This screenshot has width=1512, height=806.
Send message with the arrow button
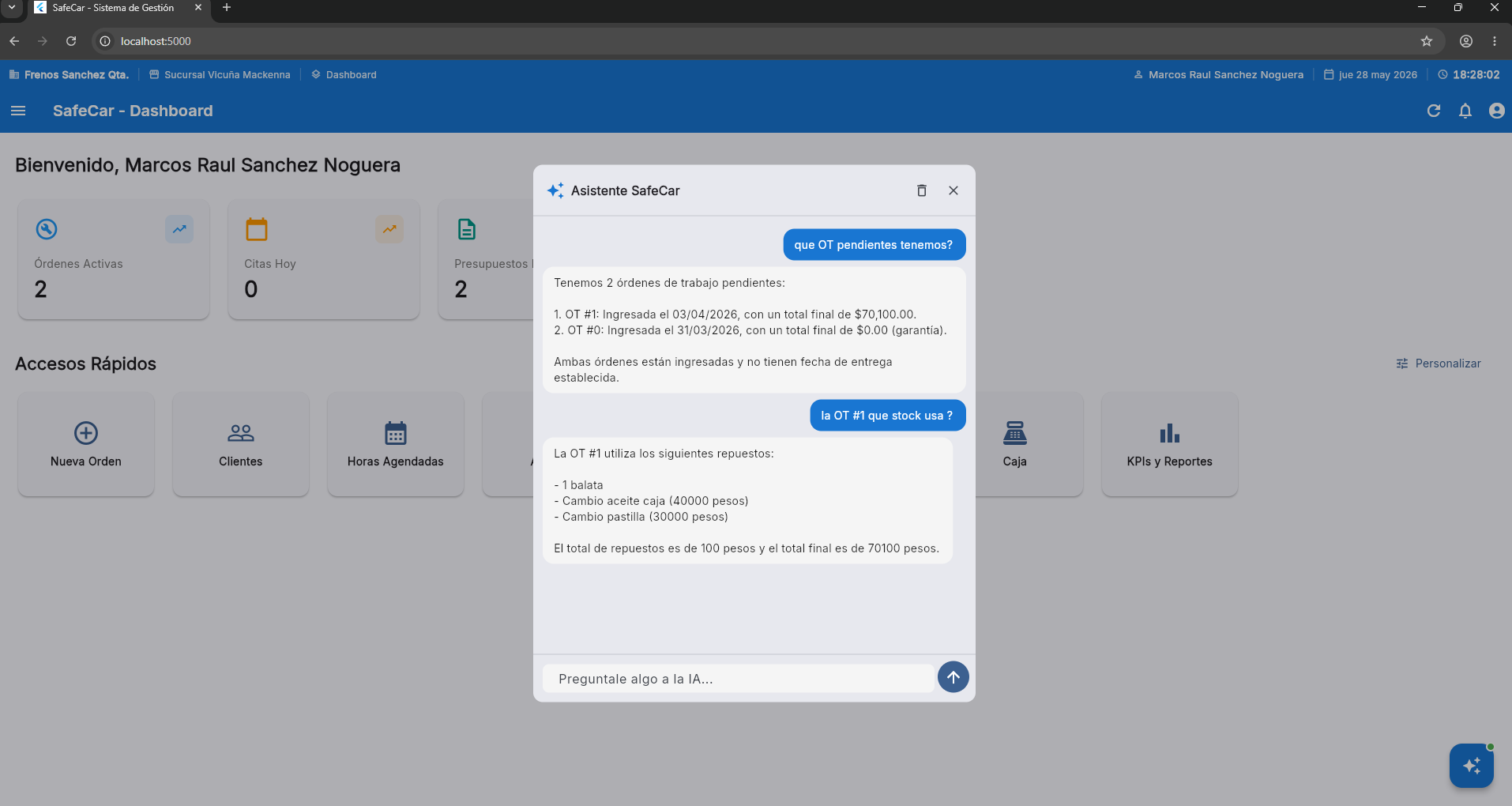pos(953,677)
